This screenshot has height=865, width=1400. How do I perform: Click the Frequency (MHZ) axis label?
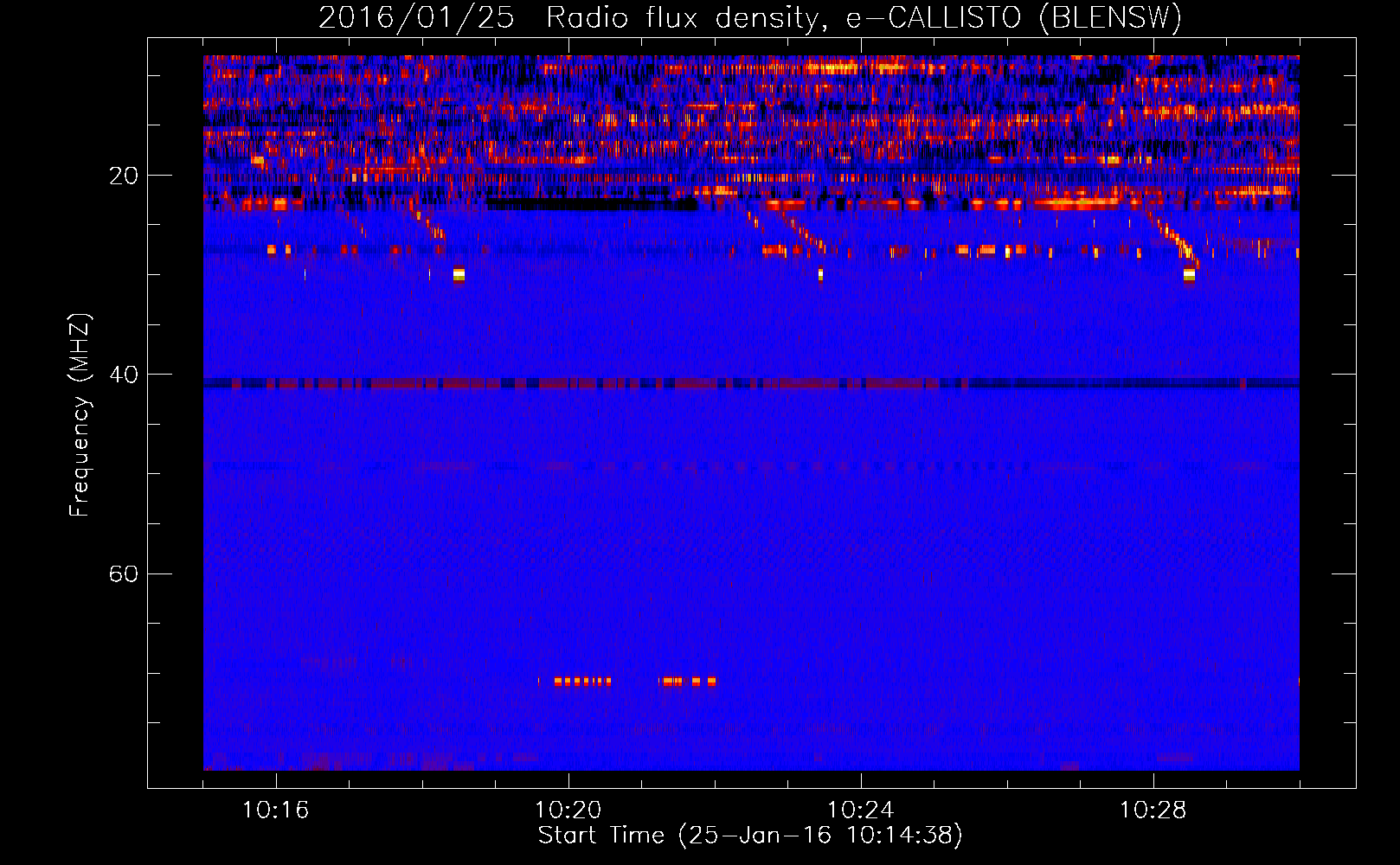(79, 415)
